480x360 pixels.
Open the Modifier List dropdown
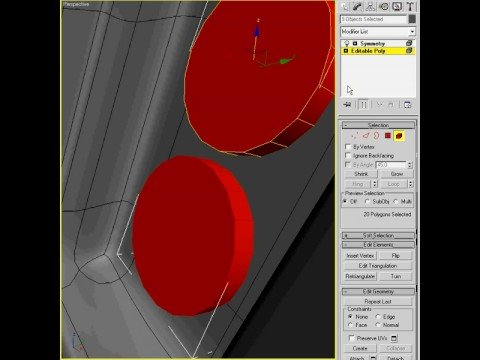point(378,32)
